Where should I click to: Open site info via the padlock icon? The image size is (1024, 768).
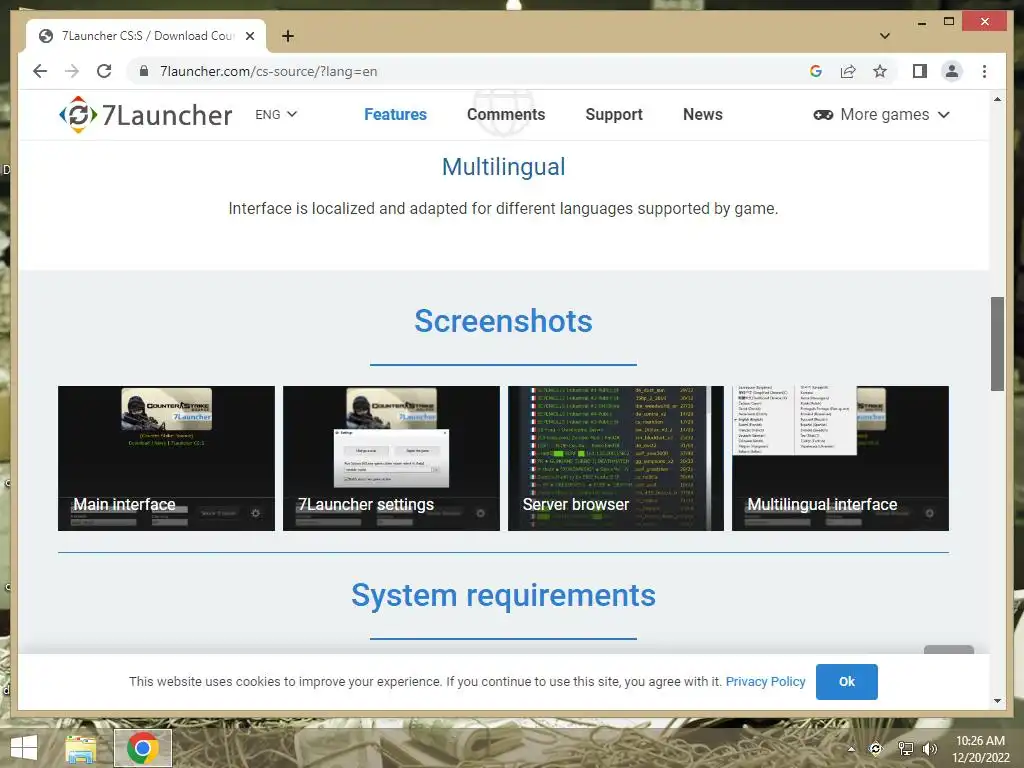[x=144, y=71]
